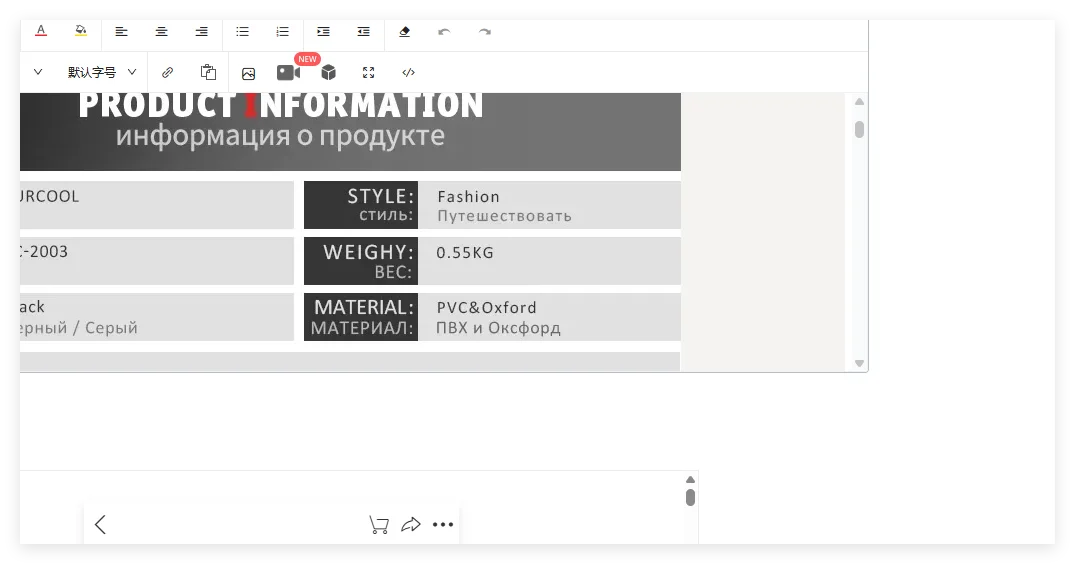Insert a hyperlink

point(167,72)
